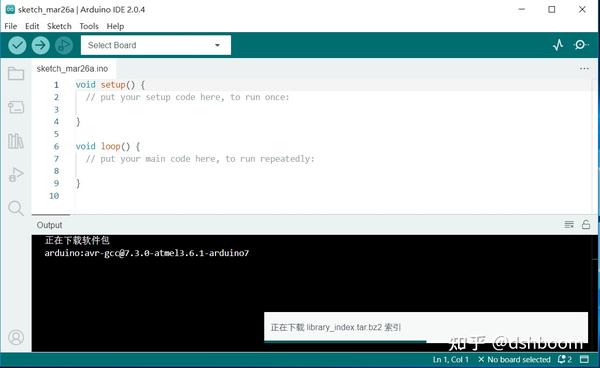Toggle the bottom panel in the status bar
This screenshot has width=600, height=368.
coord(584,359)
